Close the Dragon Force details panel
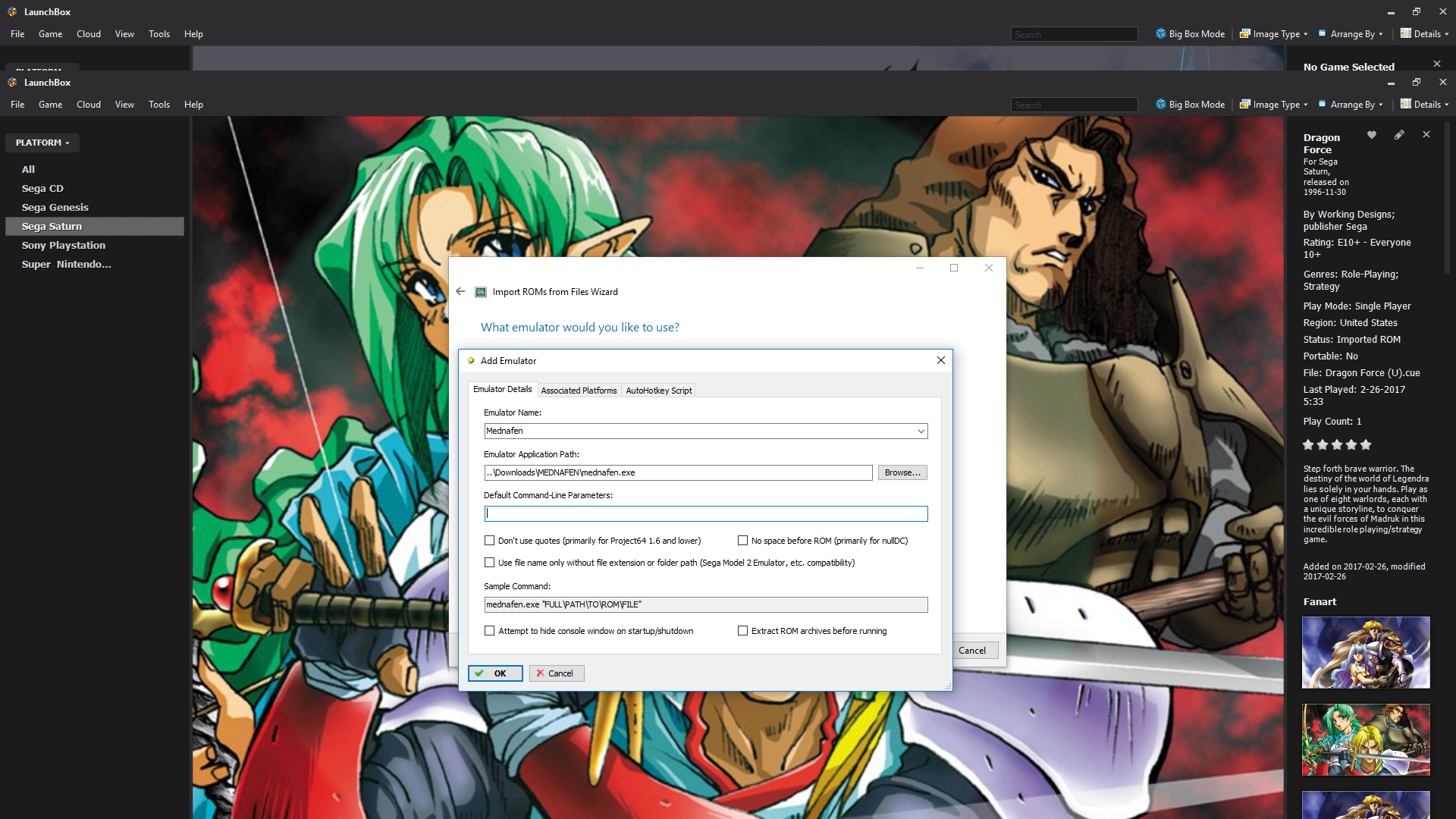The height and width of the screenshot is (819, 1456). [x=1426, y=134]
